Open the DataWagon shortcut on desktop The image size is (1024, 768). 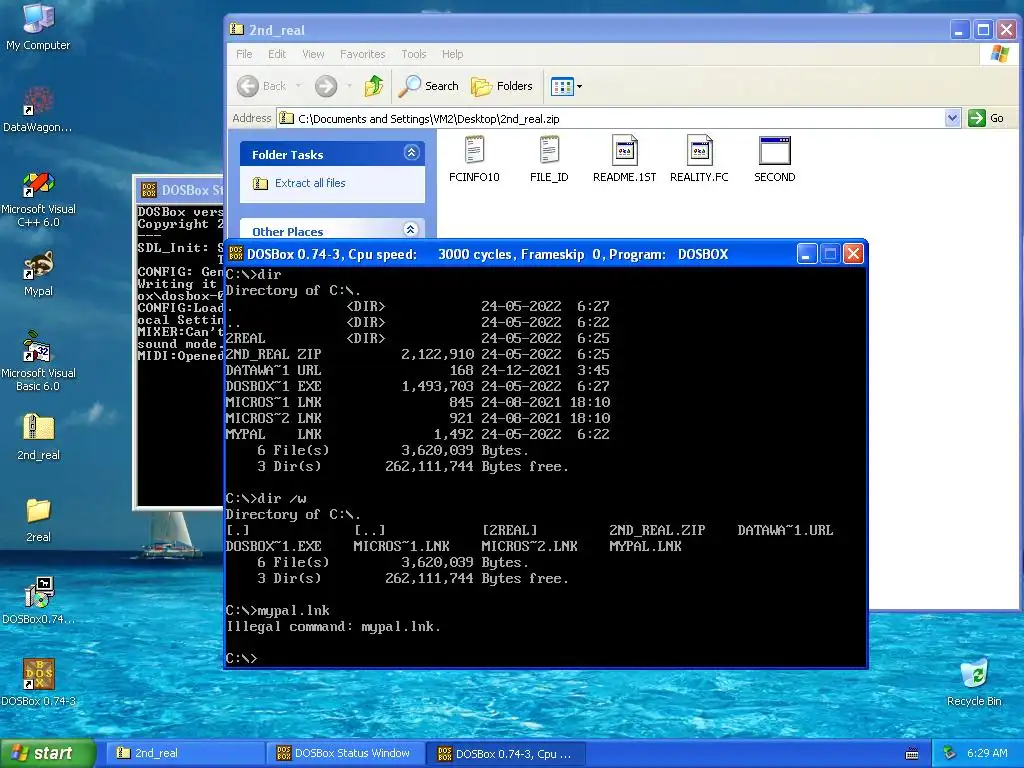[38, 108]
